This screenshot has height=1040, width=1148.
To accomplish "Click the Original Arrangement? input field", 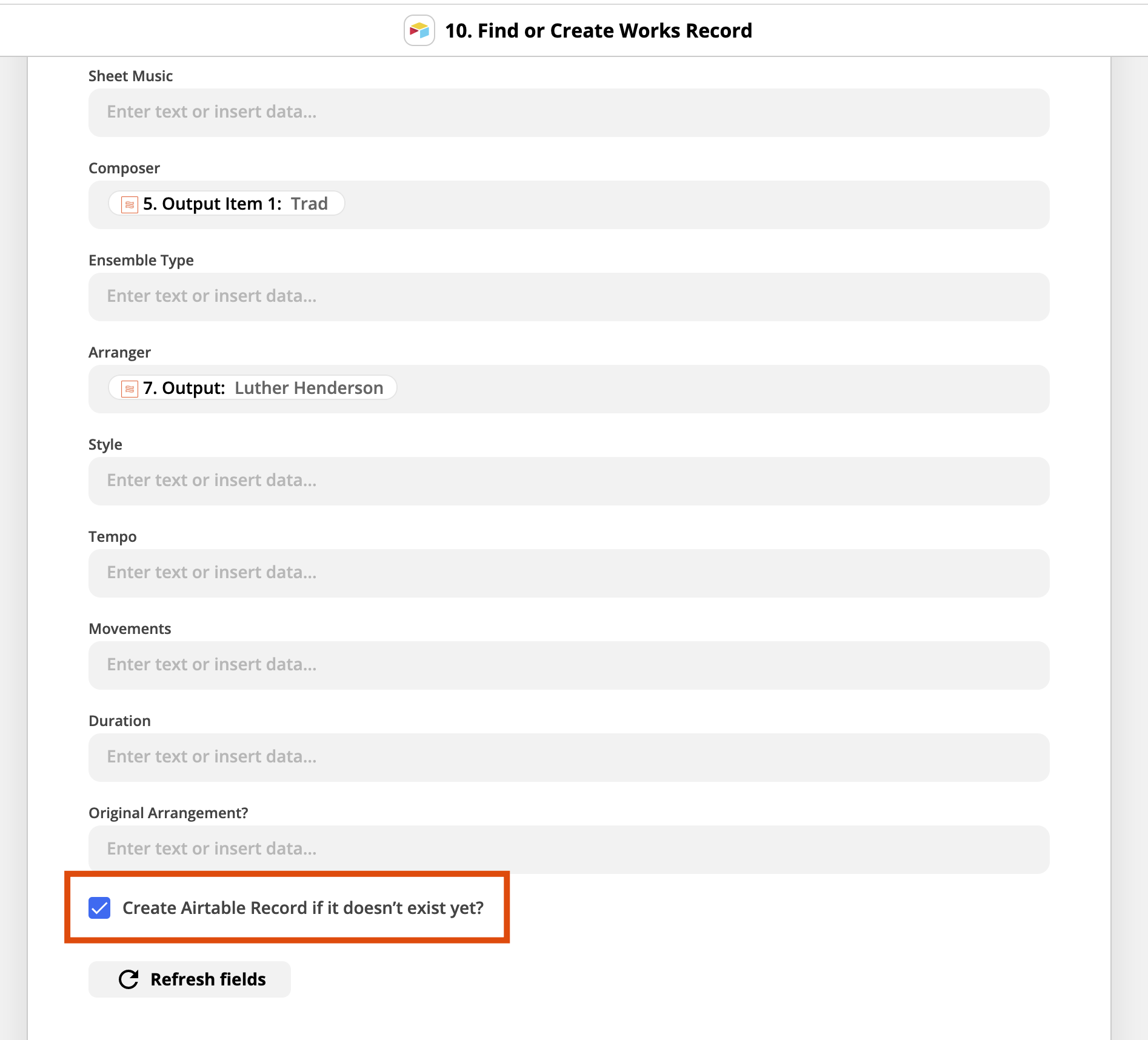I will click(x=569, y=850).
